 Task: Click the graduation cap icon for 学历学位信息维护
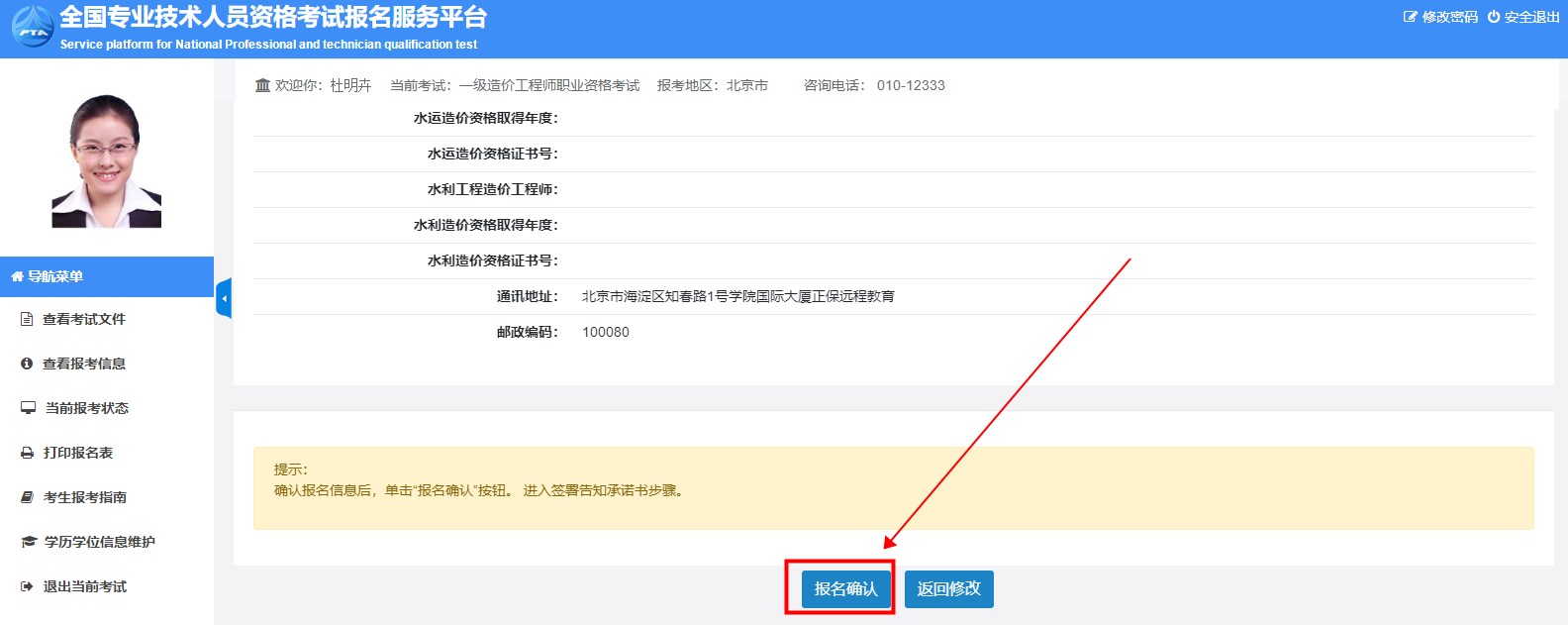point(29,542)
